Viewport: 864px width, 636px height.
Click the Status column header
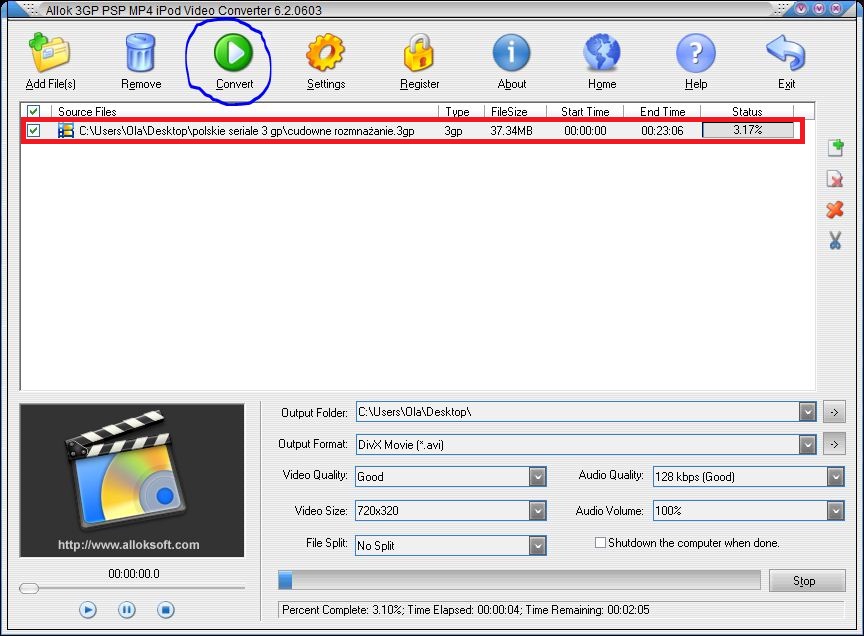tap(747, 111)
